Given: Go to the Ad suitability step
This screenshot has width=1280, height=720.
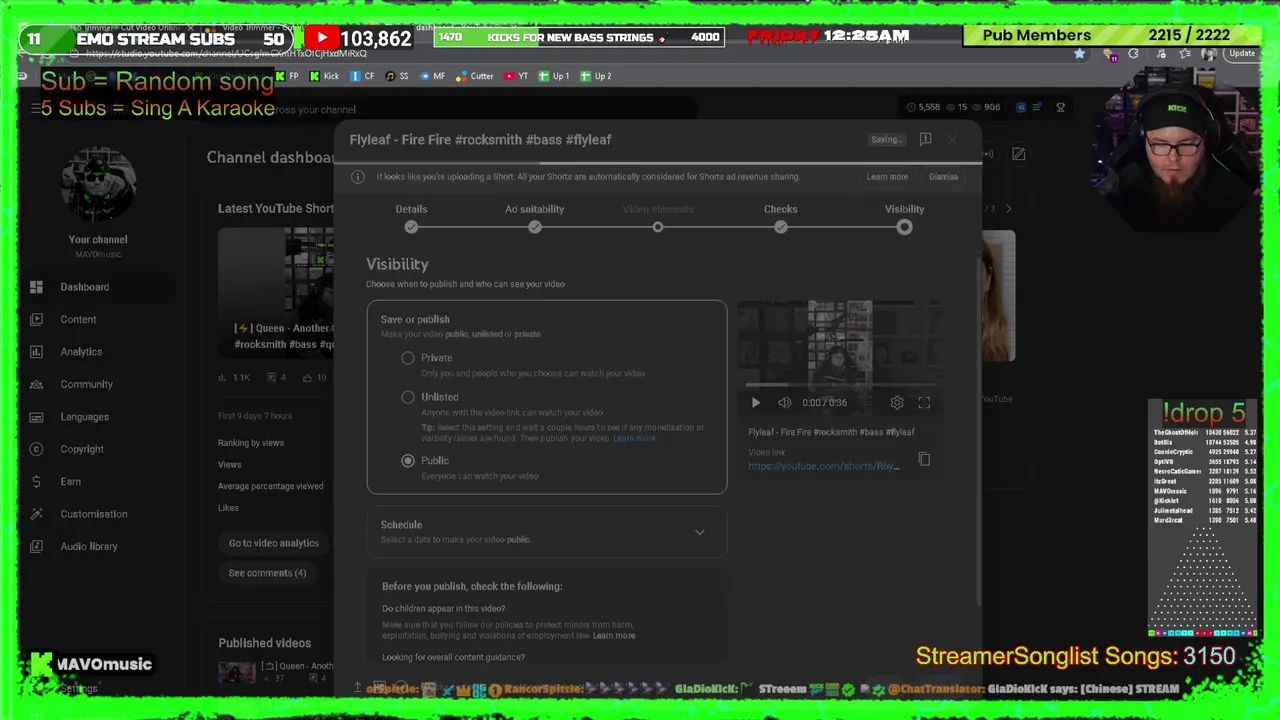Looking at the screenshot, I should click(534, 217).
